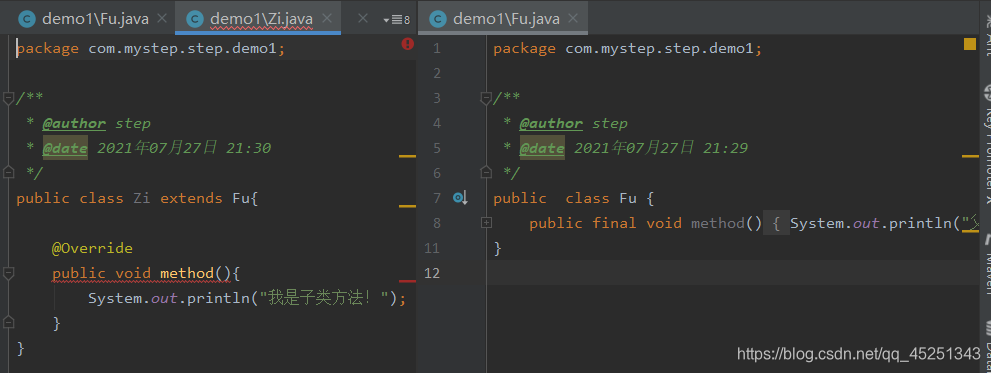Click the fold end marker at method's closing brace
This screenshot has width=991, height=373.
click(8, 322)
